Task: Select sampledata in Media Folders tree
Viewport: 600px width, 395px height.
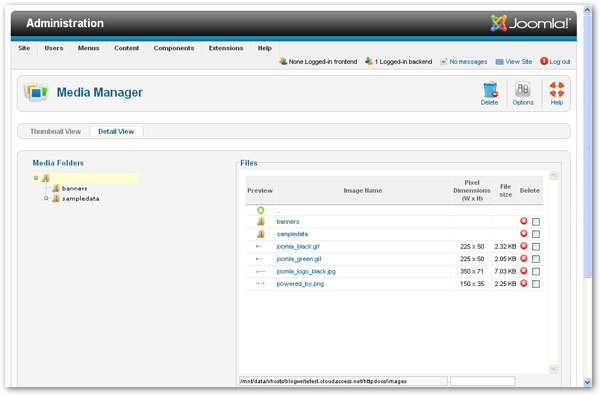Action: click(81, 199)
